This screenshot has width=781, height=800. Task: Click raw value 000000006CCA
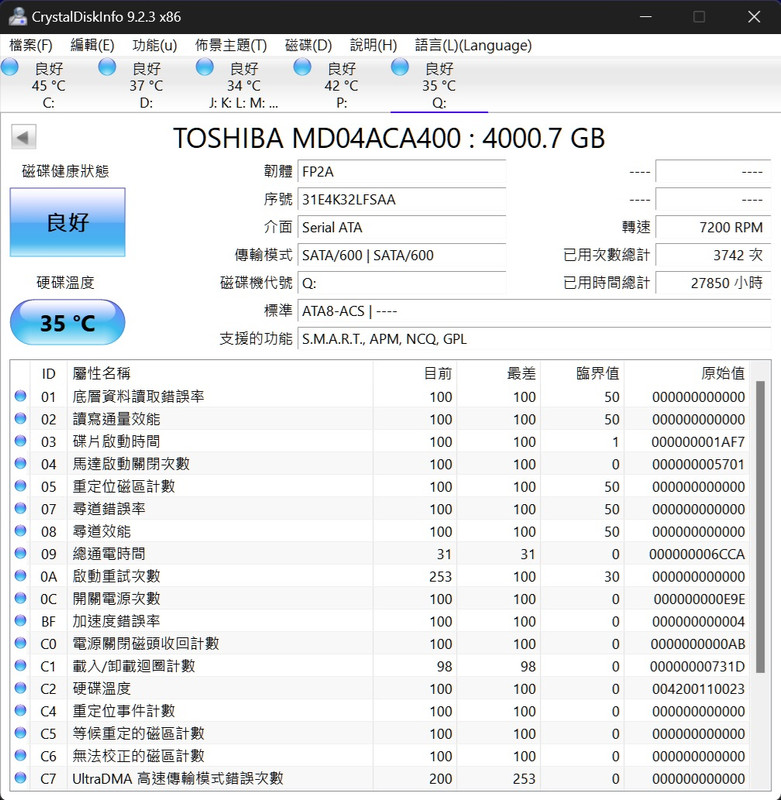point(697,554)
